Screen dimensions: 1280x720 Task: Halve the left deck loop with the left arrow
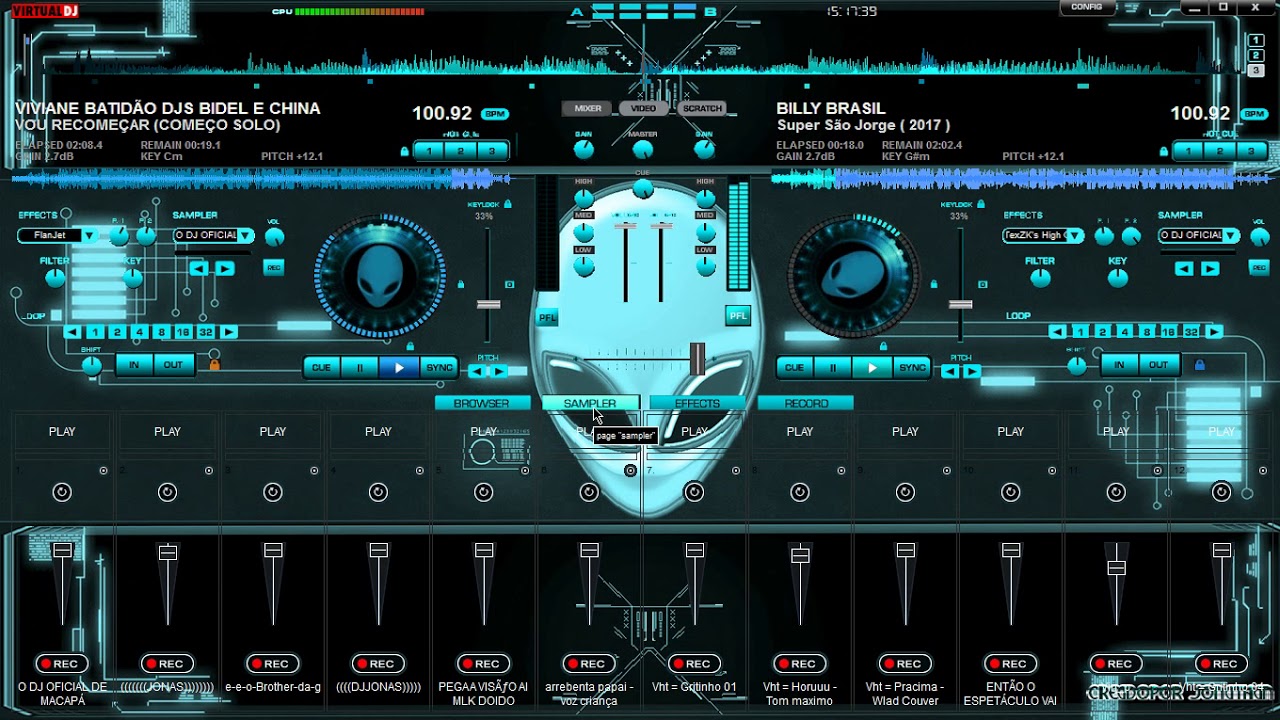73,332
